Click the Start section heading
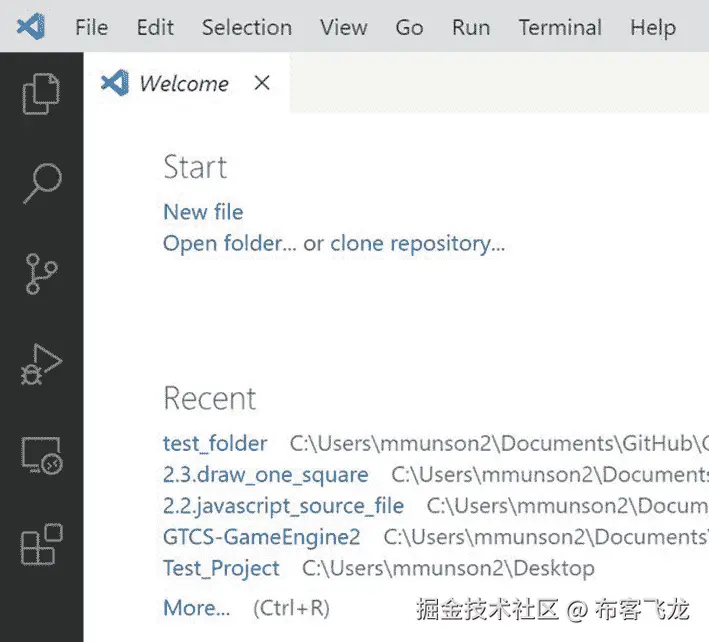The image size is (709, 642). (x=195, y=167)
